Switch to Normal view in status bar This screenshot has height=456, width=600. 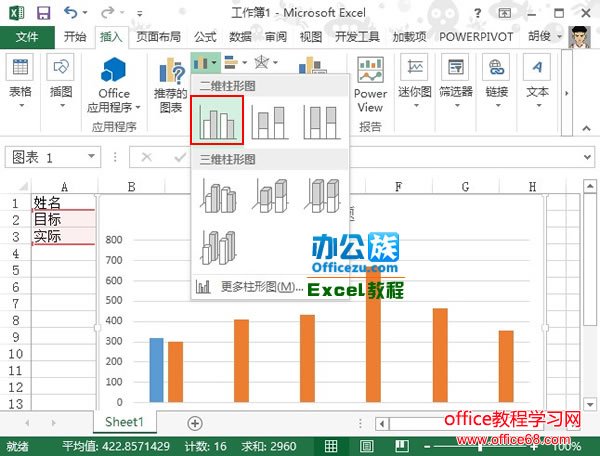tap(331, 446)
